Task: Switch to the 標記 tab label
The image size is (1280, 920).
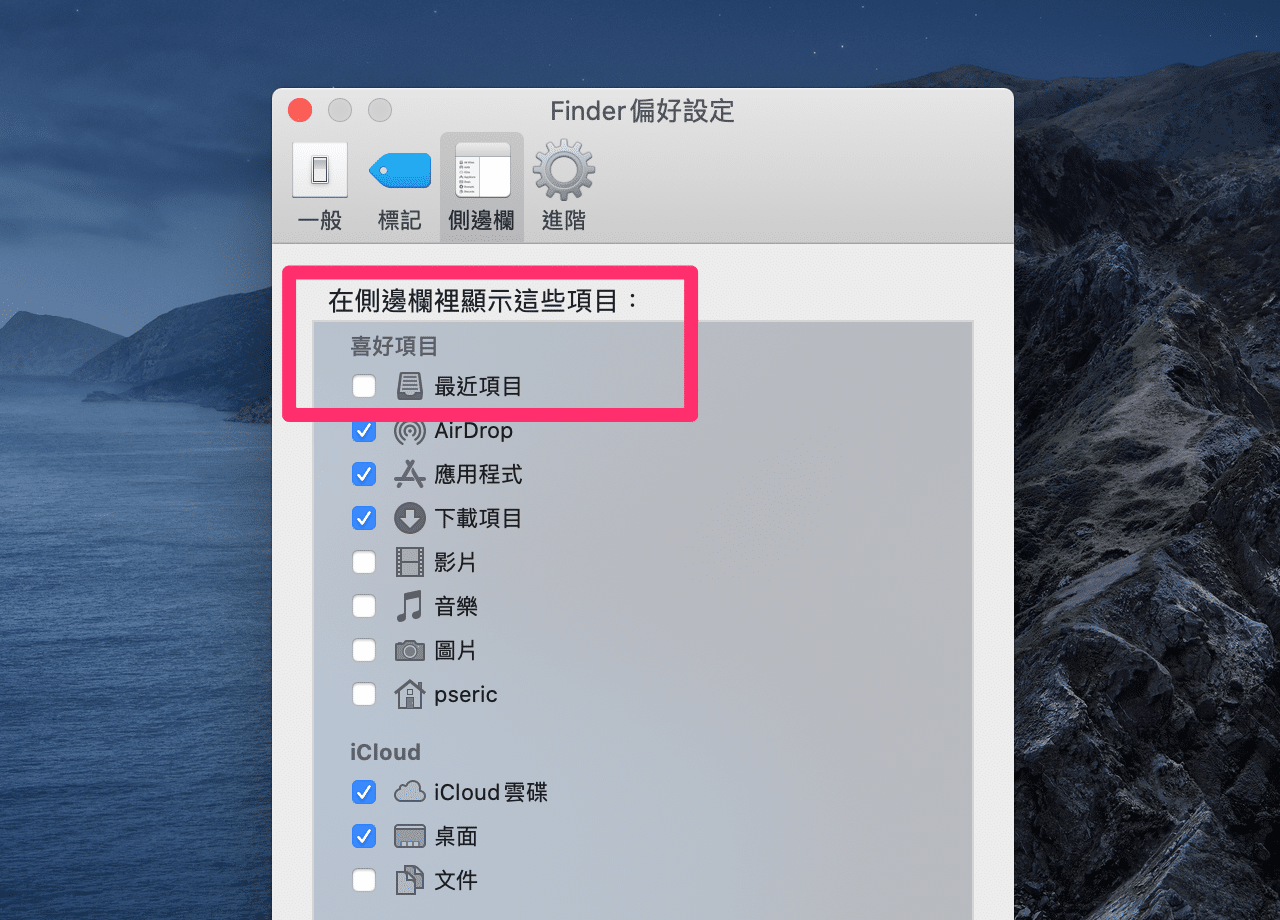Action: (400, 221)
